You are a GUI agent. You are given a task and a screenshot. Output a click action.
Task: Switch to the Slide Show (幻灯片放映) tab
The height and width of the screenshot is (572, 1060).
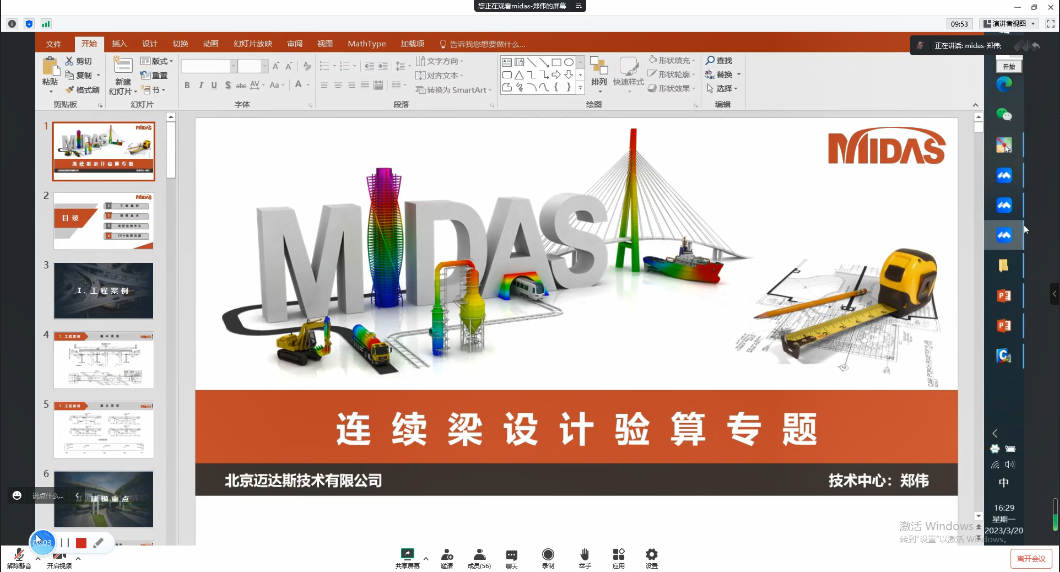[x=253, y=44]
